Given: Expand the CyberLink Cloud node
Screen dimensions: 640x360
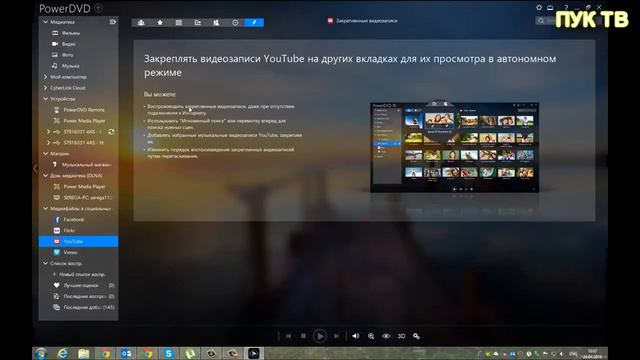Looking at the screenshot, I should pos(45,88).
